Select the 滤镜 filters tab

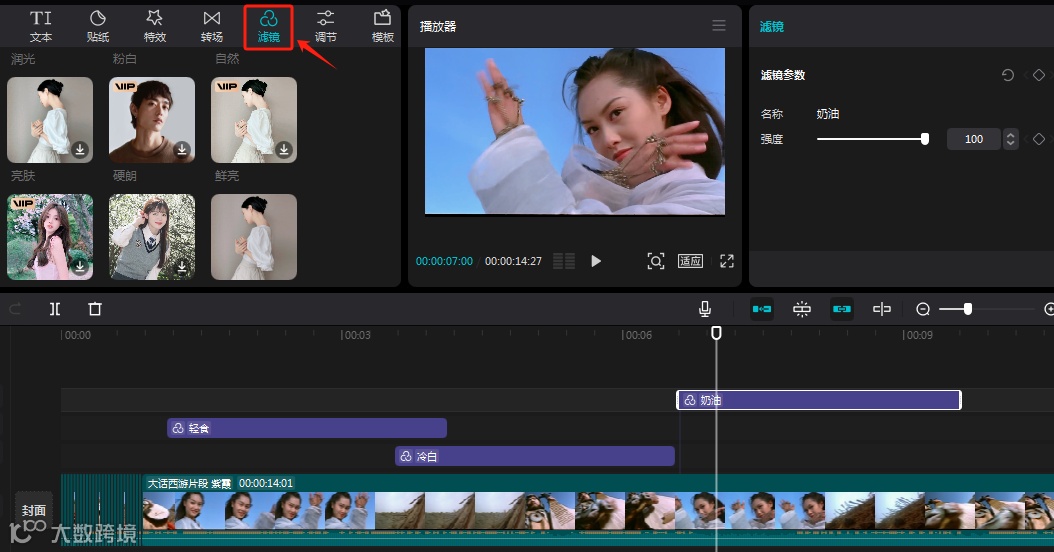click(268, 27)
